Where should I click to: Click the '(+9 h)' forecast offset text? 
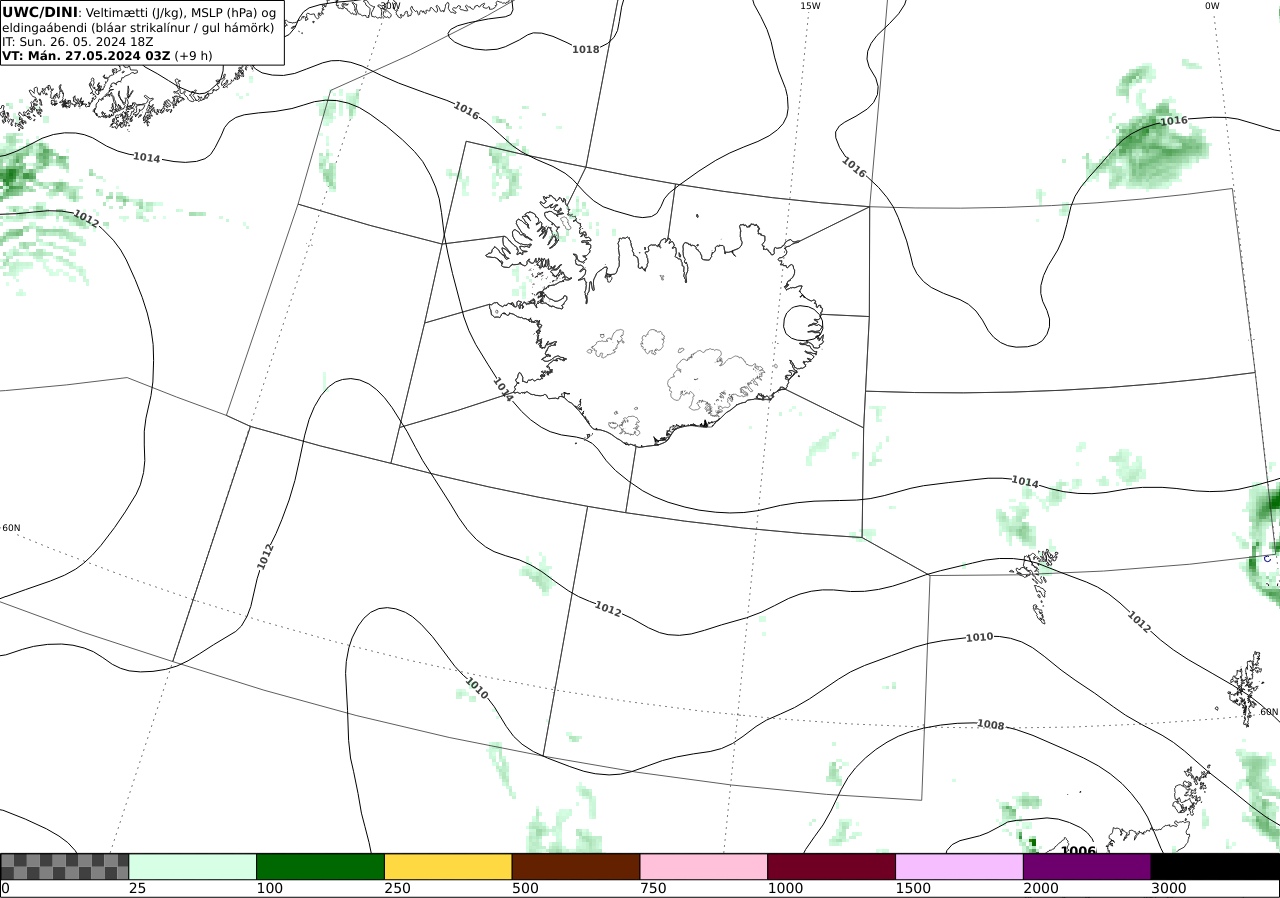tap(193, 56)
